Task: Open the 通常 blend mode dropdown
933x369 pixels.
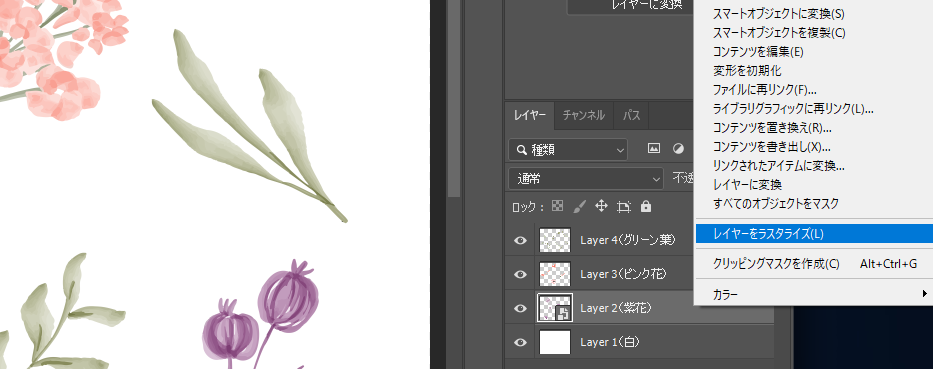Action: 586,179
